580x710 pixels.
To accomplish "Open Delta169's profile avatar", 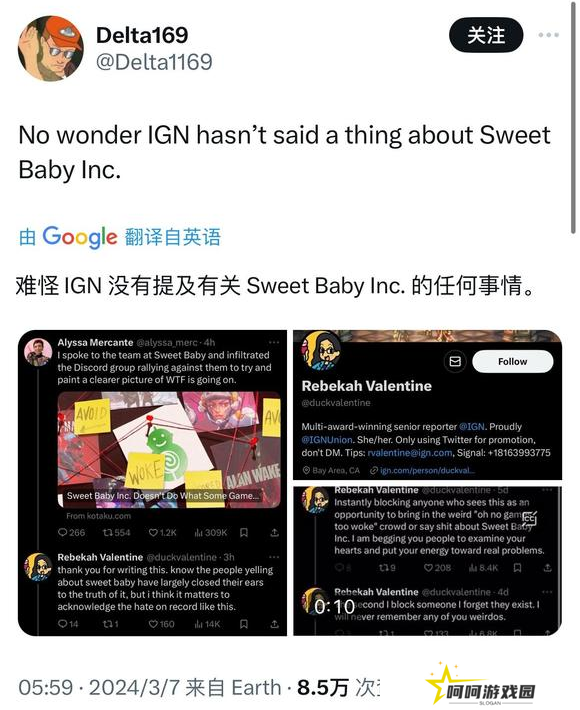I will [50, 48].
